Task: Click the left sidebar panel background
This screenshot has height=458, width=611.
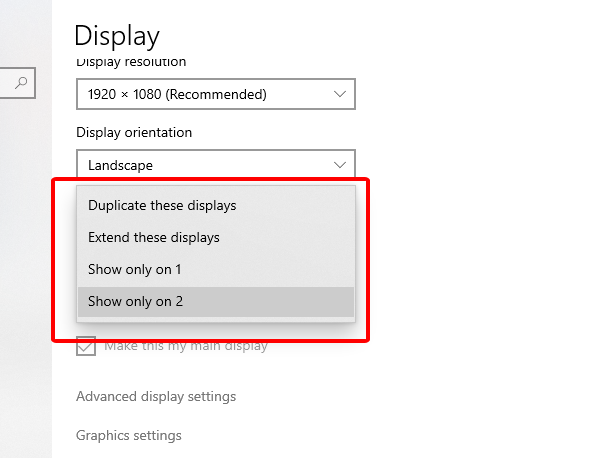Action: tap(26, 273)
